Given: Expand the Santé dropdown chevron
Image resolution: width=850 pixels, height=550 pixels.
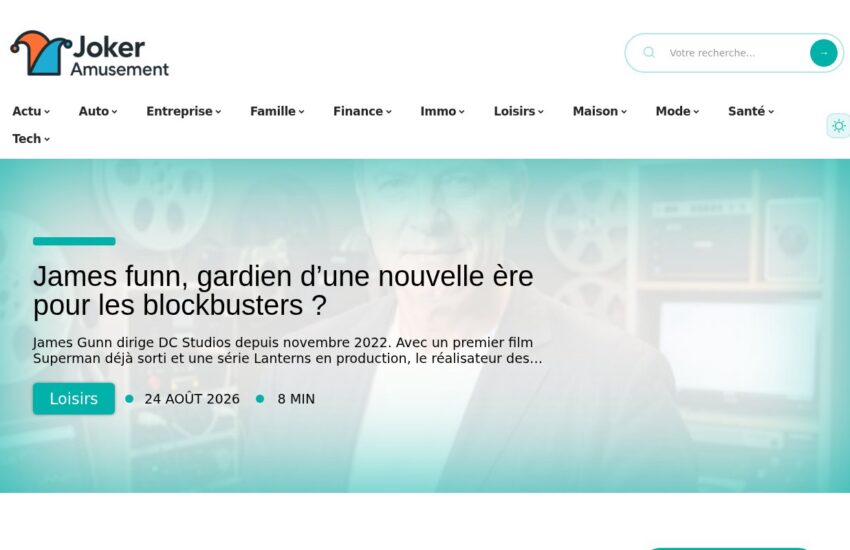Looking at the screenshot, I should pos(771,112).
